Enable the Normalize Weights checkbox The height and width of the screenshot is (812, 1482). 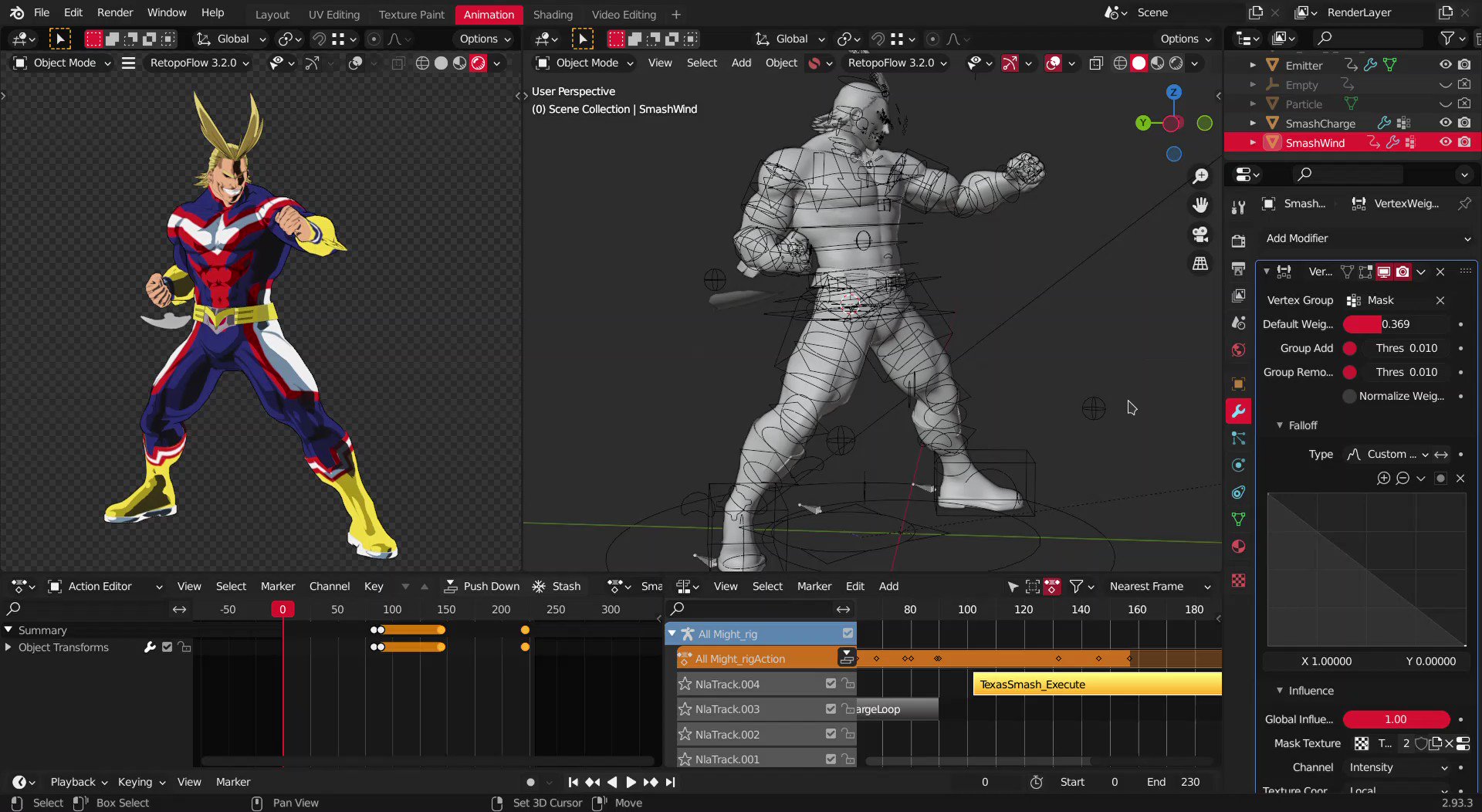coord(1349,396)
